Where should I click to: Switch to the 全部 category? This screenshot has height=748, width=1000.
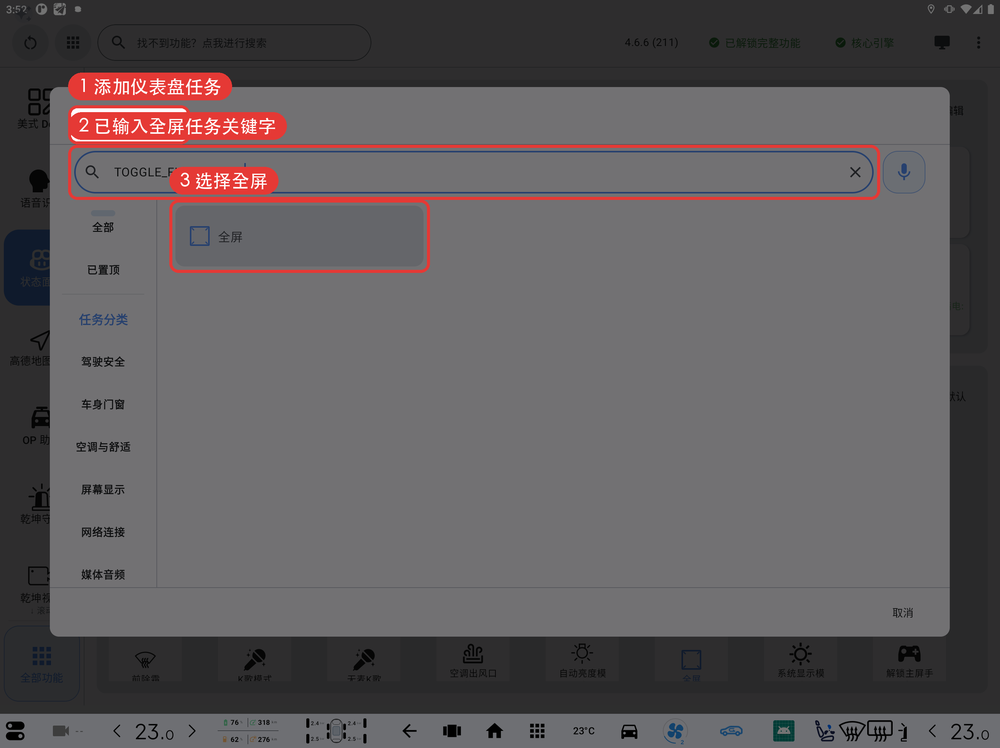tap(103, 227)
